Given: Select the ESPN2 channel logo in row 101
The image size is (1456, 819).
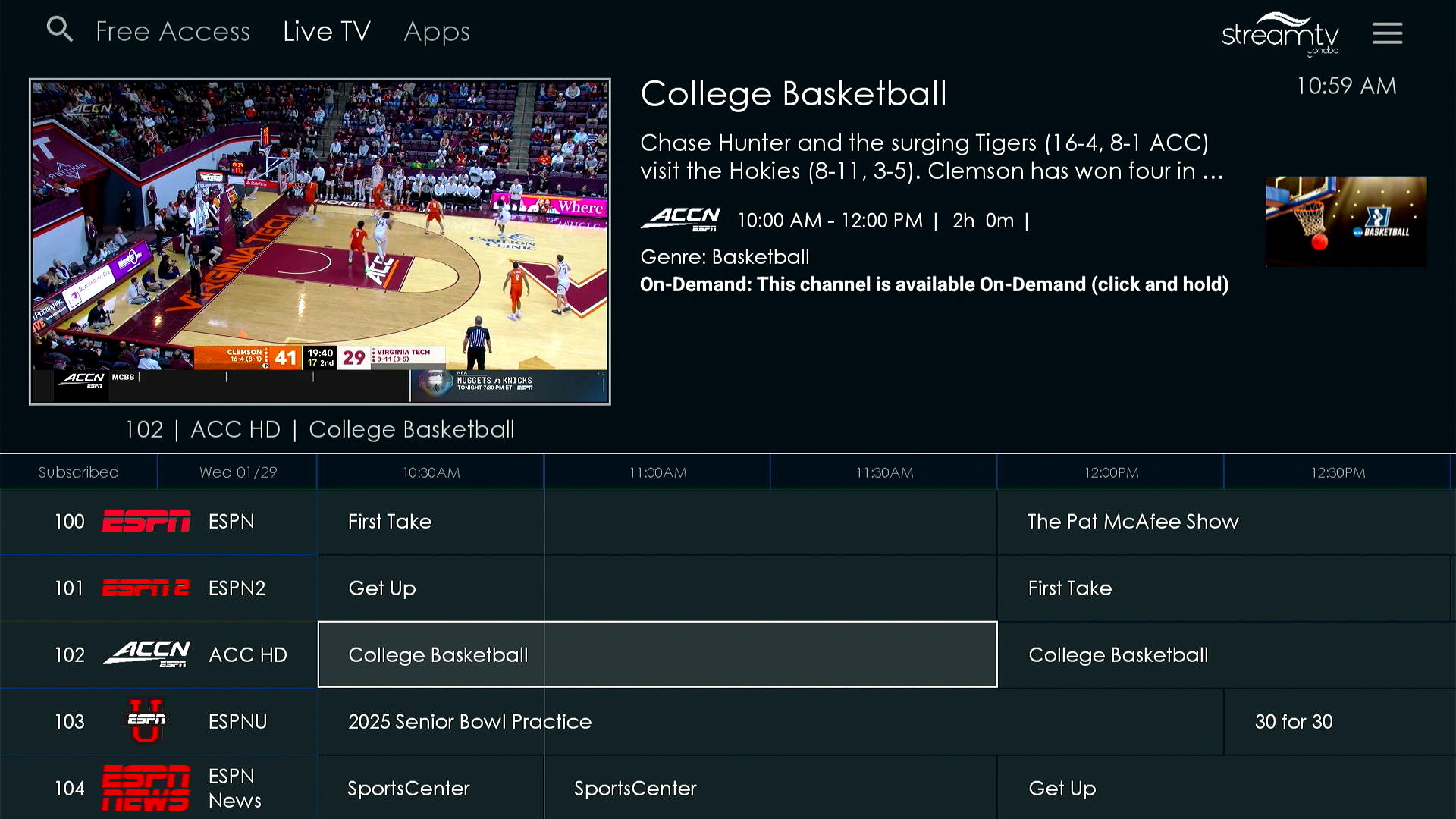Looking at the screenshot, I should pos(146,588).
